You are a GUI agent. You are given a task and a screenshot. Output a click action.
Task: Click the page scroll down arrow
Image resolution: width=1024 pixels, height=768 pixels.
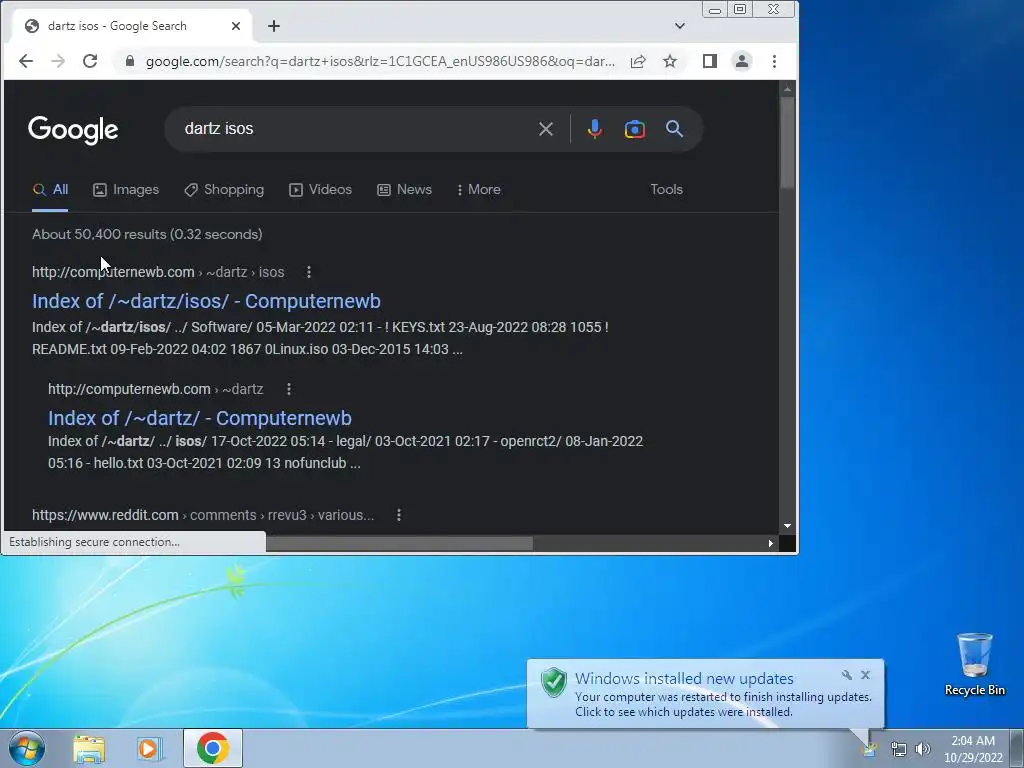tap(787, 526)
